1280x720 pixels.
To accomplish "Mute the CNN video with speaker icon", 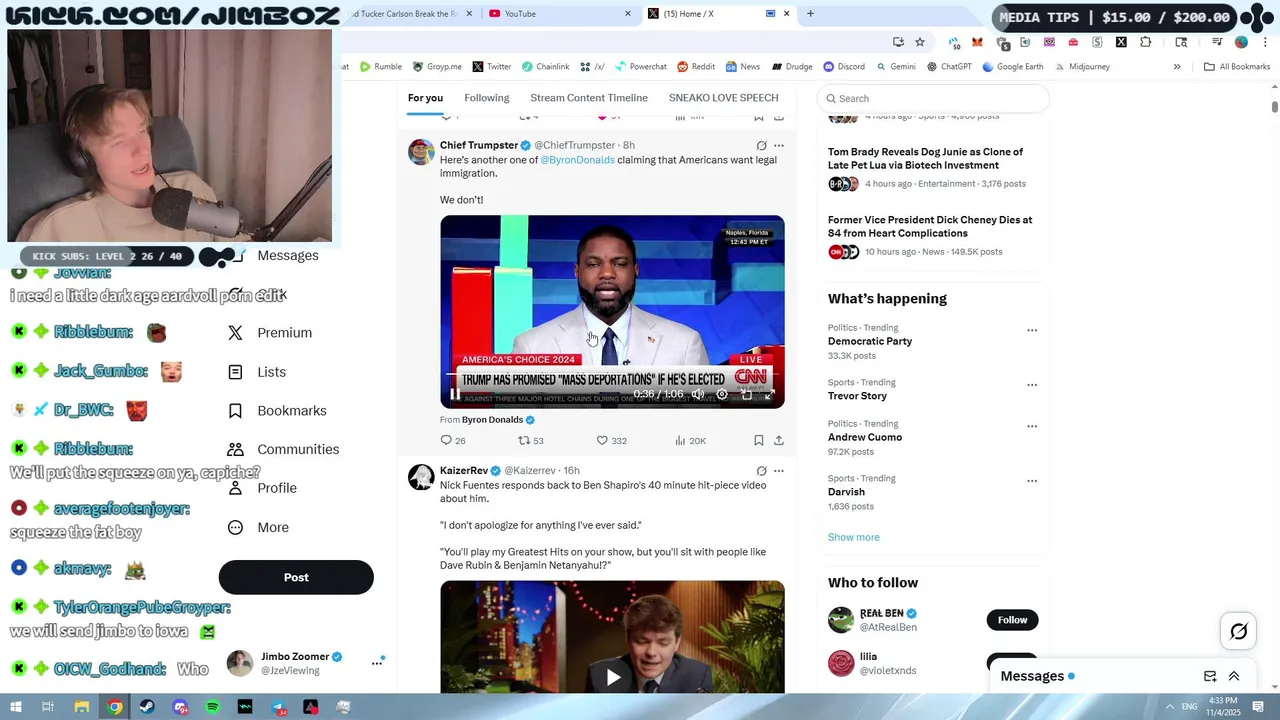I will click(x=698, y=394).
